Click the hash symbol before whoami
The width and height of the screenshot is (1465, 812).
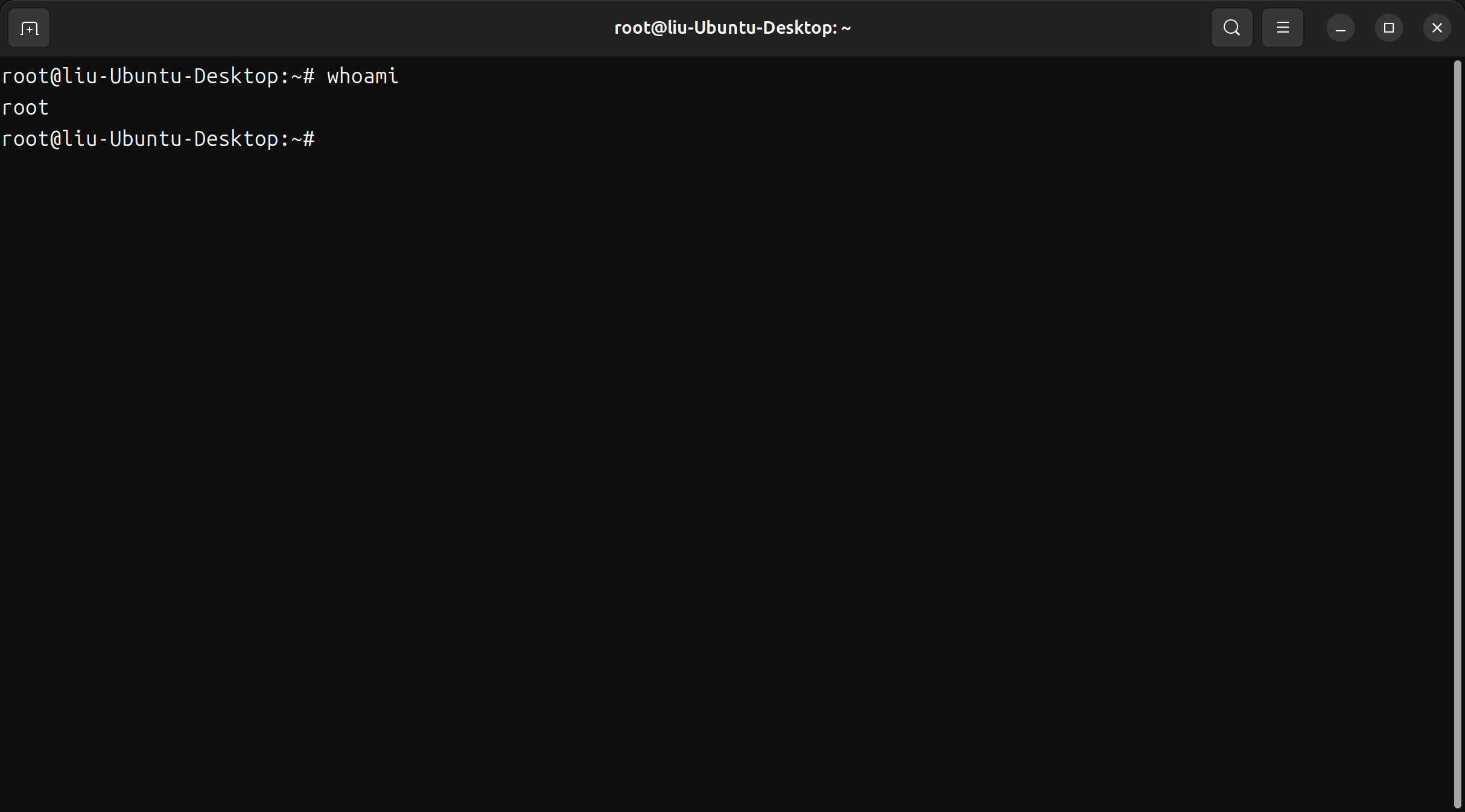tap(308, 77)
